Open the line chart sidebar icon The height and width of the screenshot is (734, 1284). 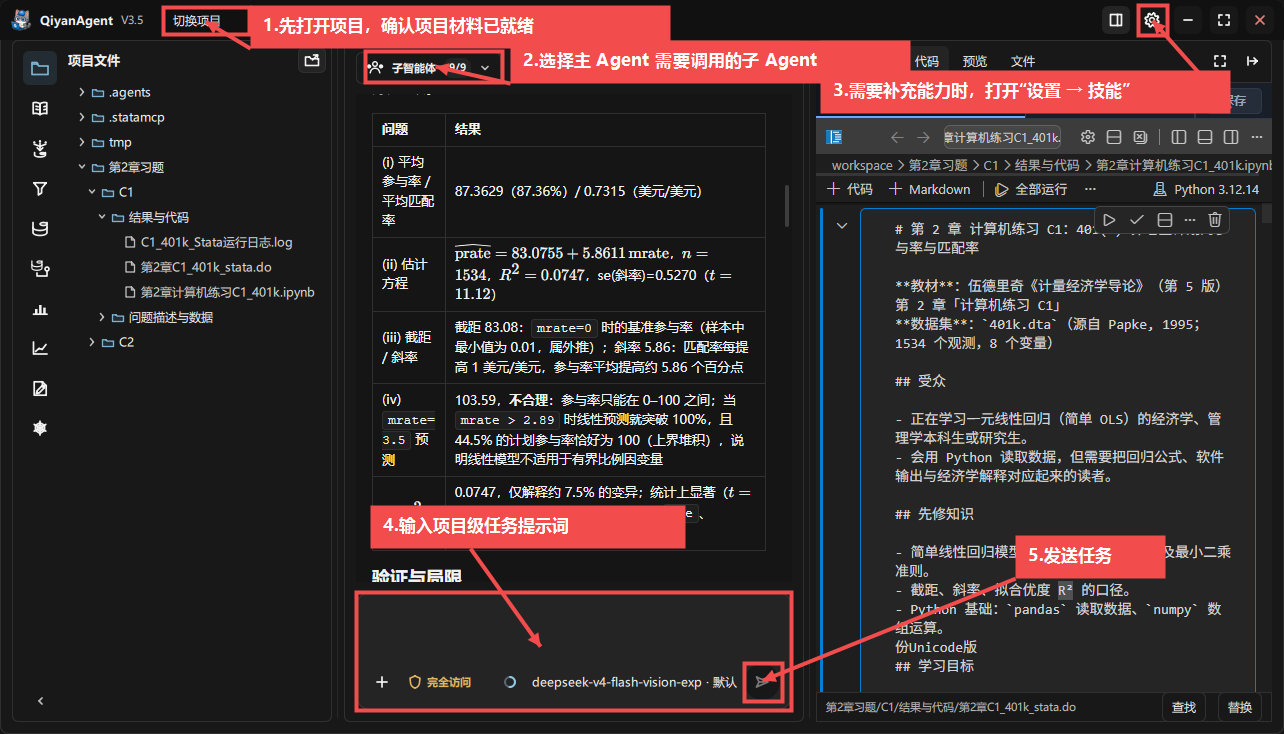point(40,349)
